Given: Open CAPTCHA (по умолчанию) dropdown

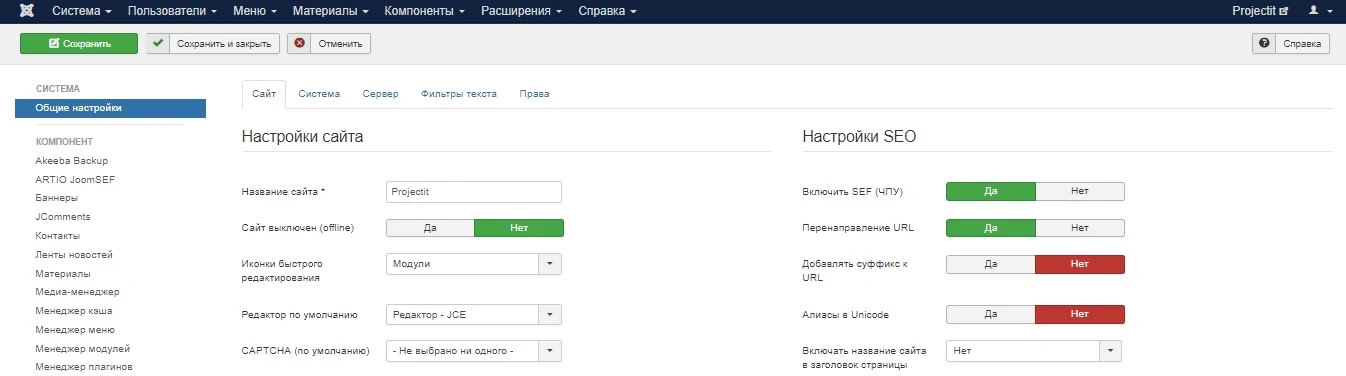Looking at the screenshot, I should (474, 351).
